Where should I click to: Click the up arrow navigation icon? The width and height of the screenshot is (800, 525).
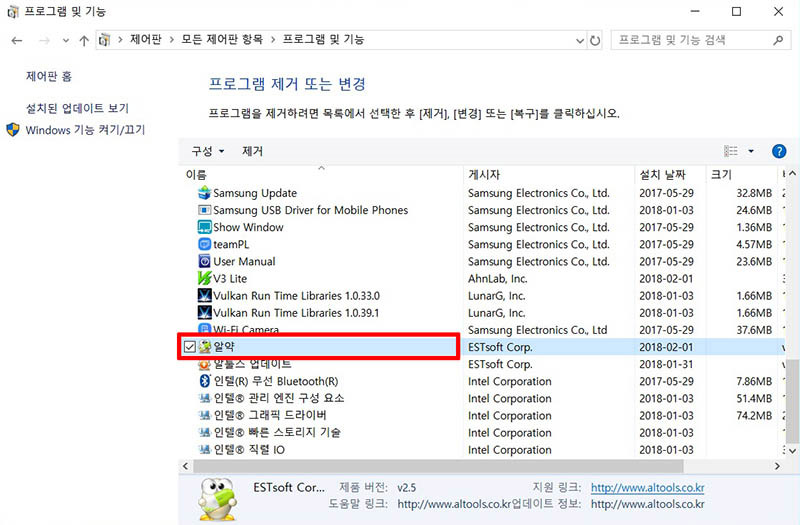coord(83,40)
